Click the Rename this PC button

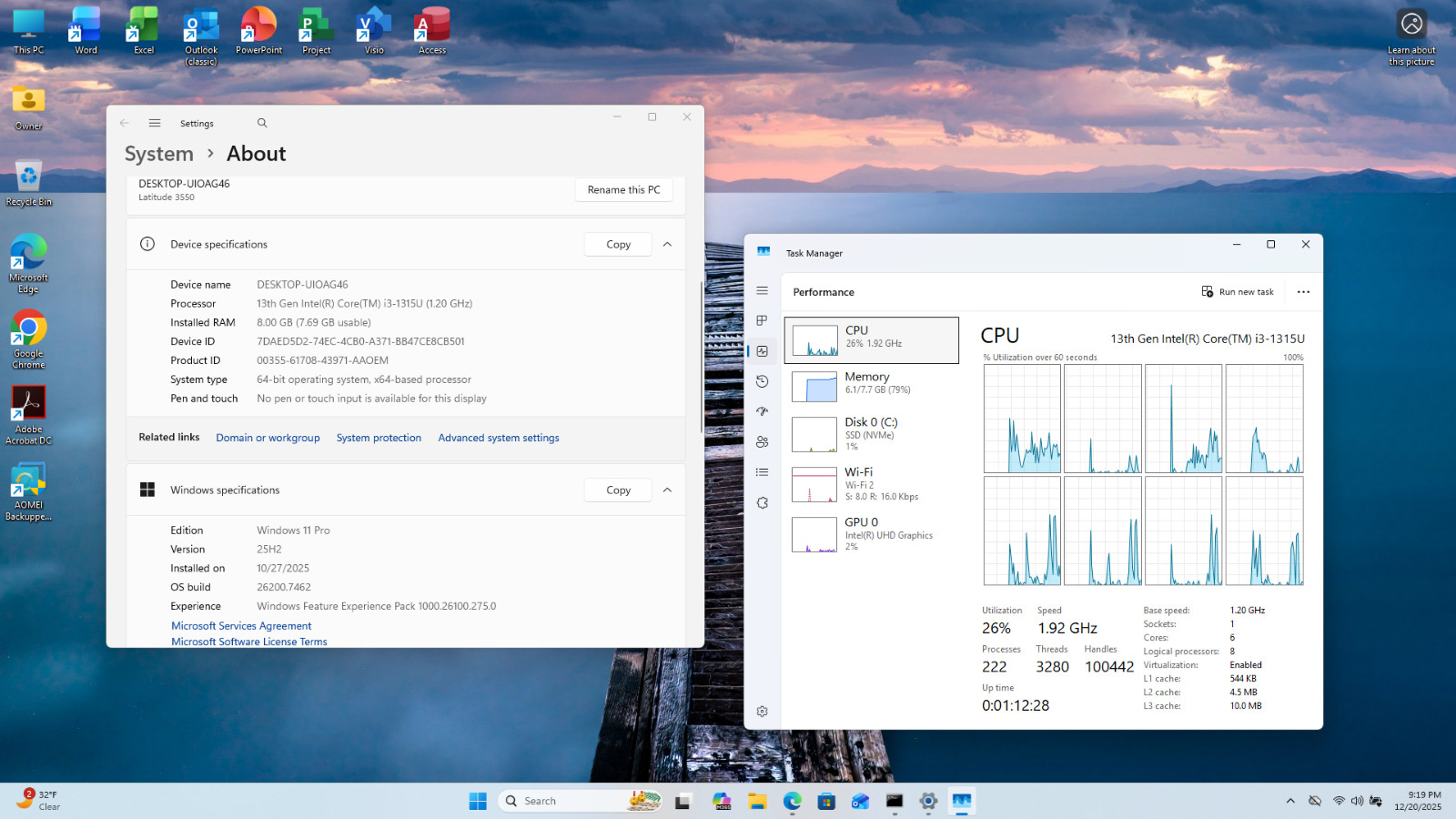[623, 189]
